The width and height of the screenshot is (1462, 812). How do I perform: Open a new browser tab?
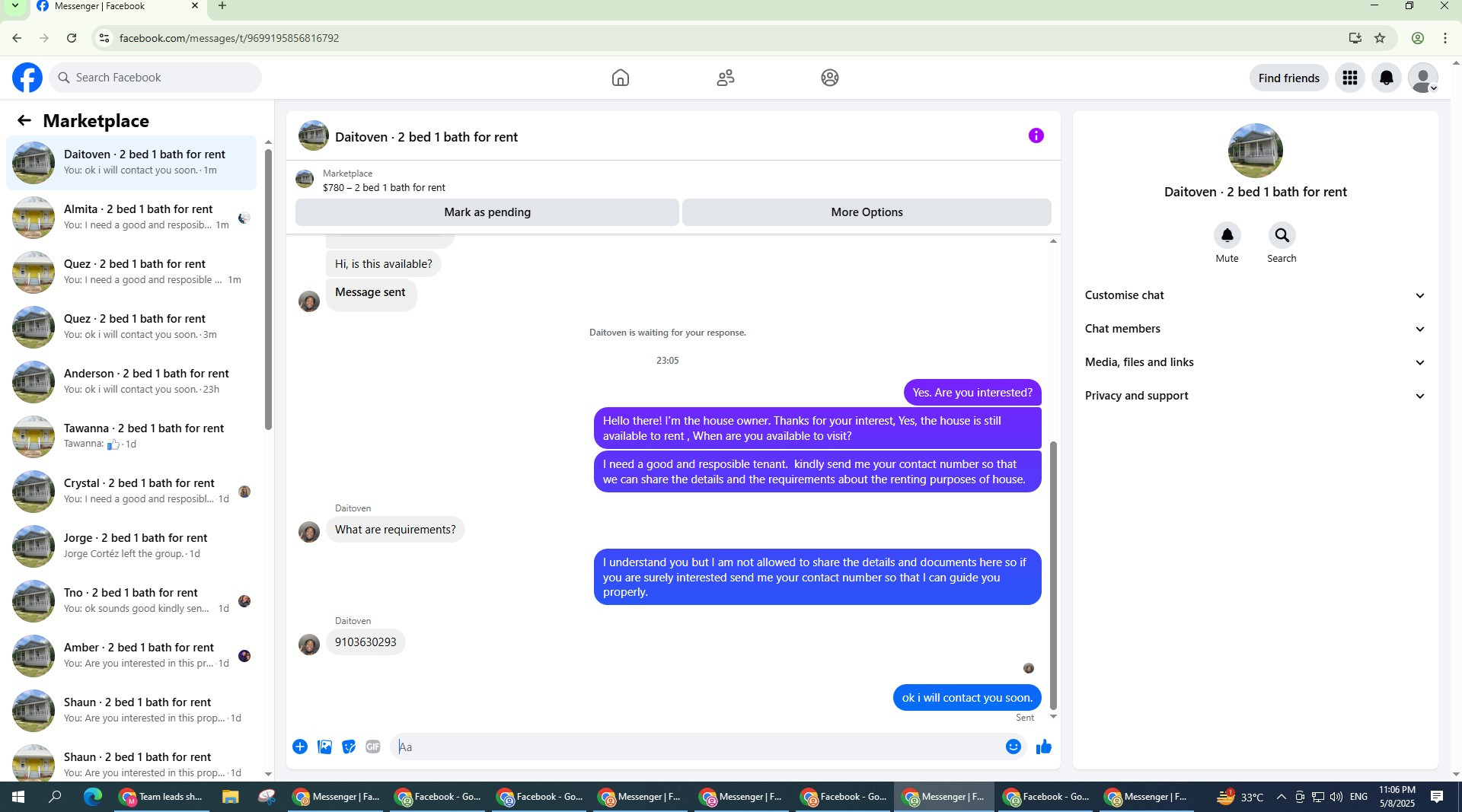pos(222,6)
